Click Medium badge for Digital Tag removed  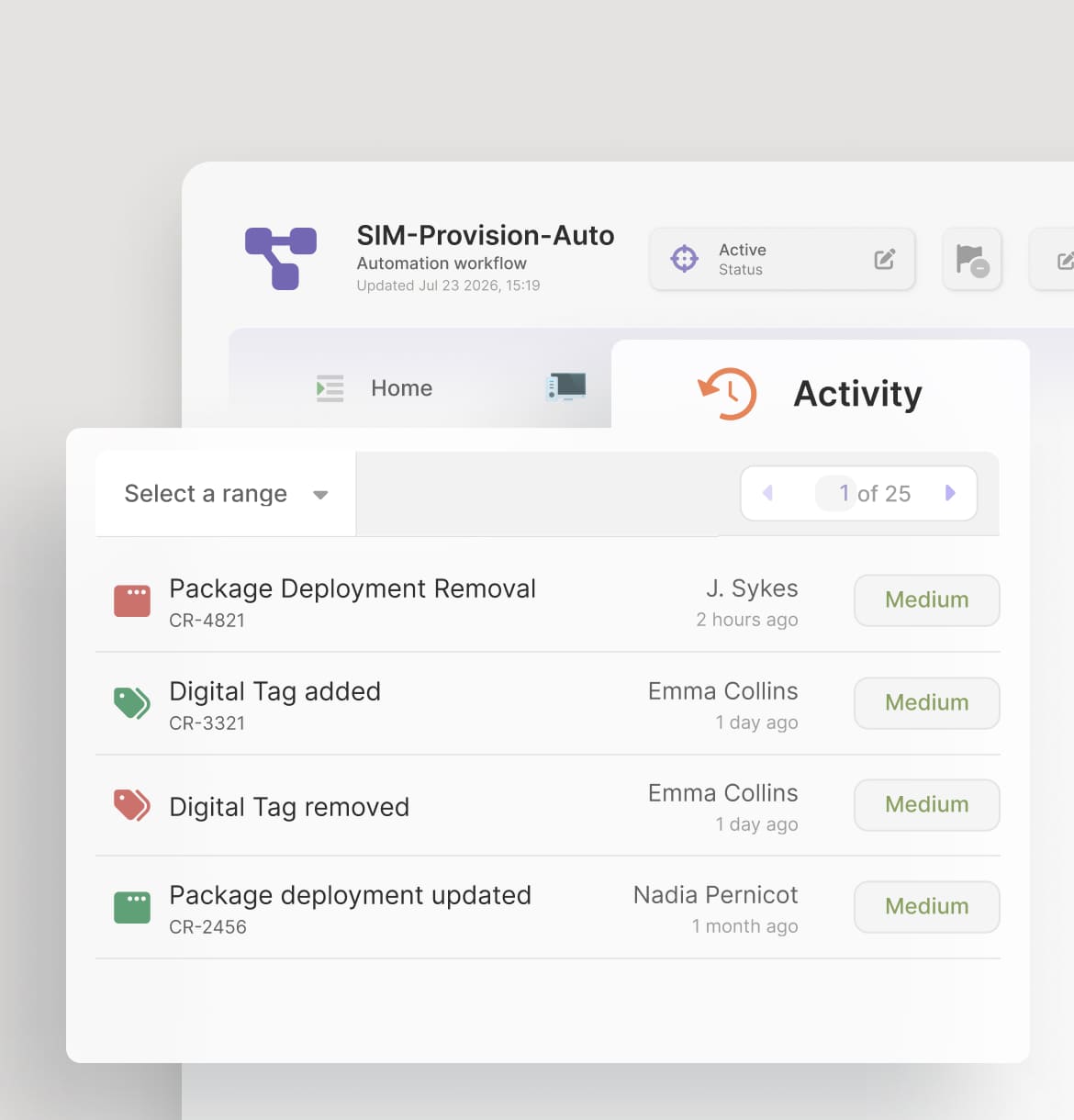coord(927,805)
